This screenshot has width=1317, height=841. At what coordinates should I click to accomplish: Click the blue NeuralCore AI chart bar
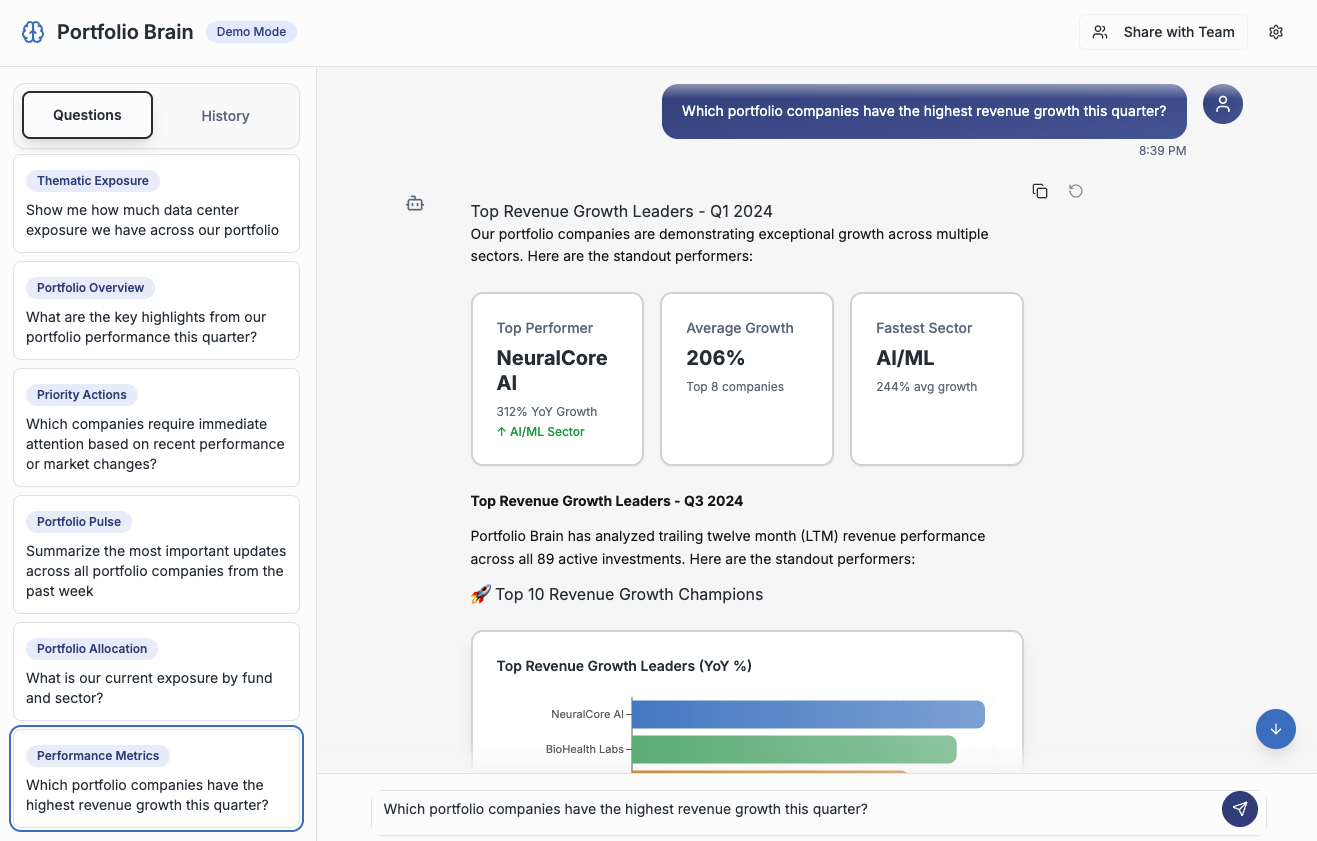click(808, 714)
